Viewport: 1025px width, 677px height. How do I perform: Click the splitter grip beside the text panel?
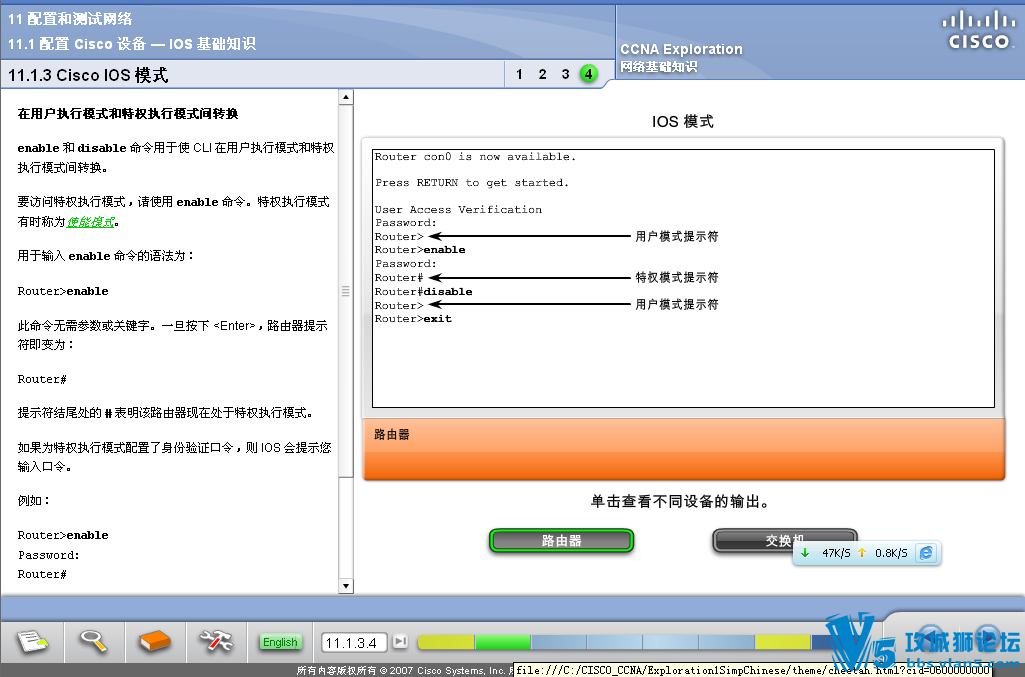(346, 291)
